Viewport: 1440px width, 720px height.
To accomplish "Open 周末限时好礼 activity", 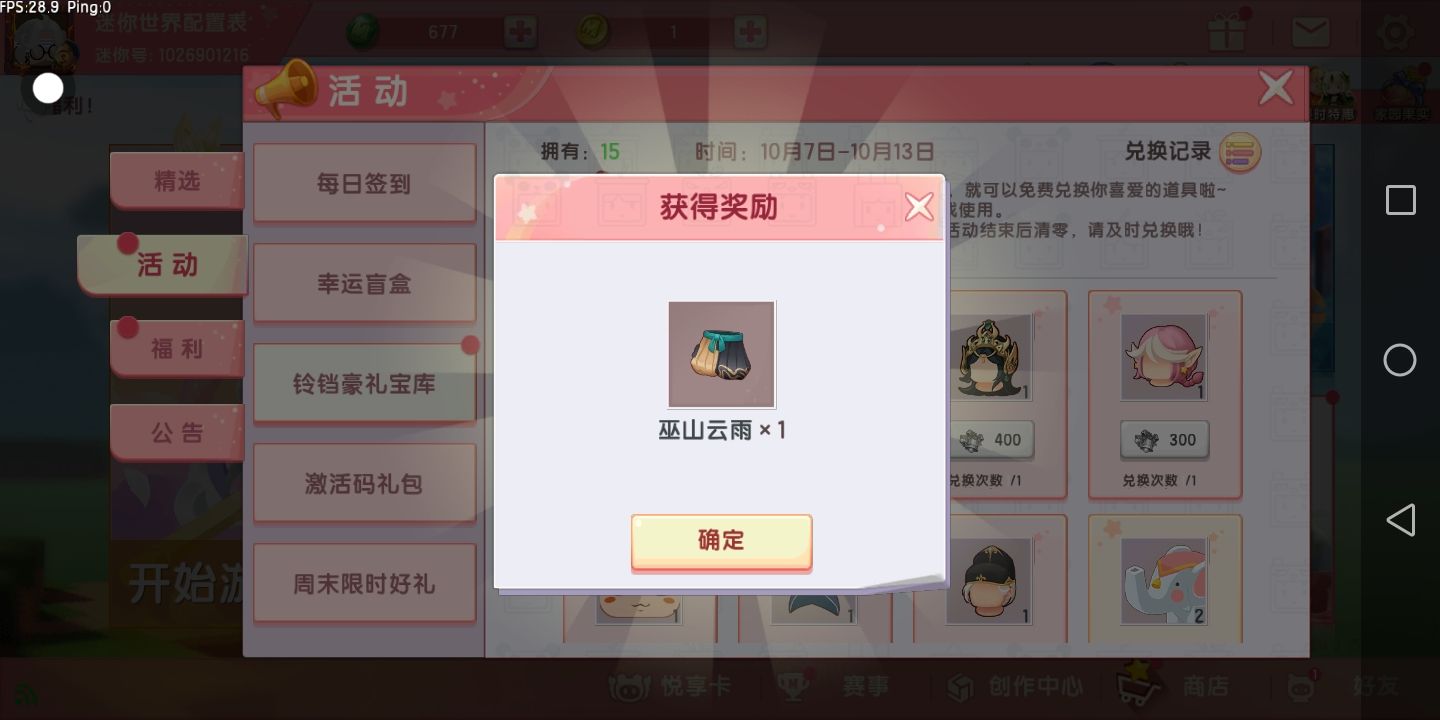I will point(364,583).
